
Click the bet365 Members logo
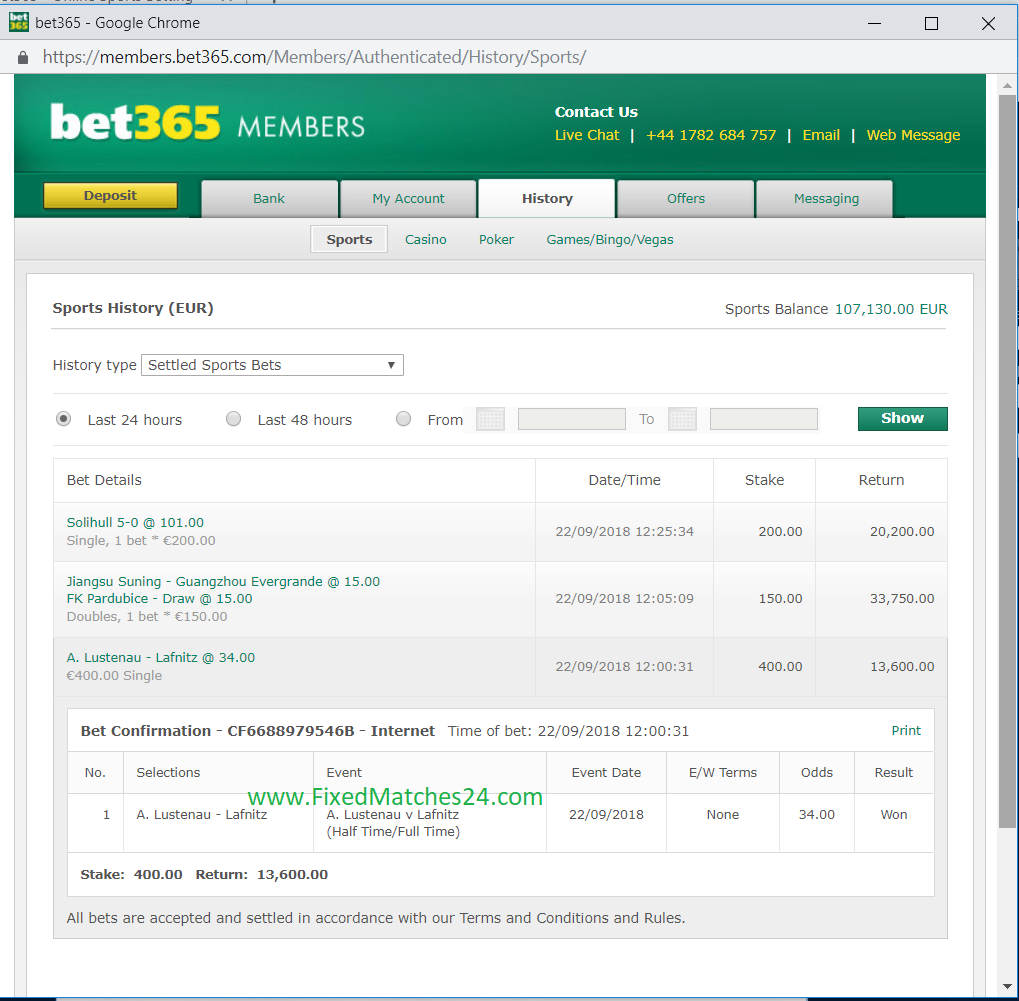point(207,123)
